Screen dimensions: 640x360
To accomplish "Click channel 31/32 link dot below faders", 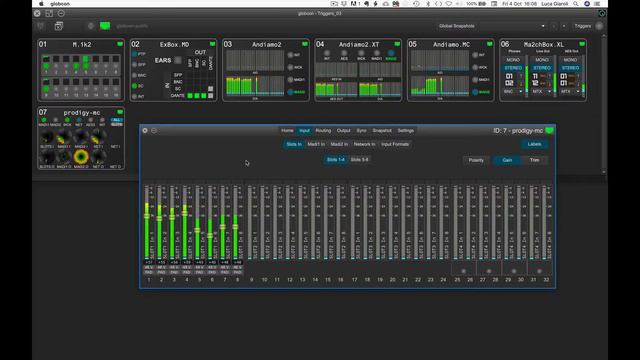I will pos(539,271).
